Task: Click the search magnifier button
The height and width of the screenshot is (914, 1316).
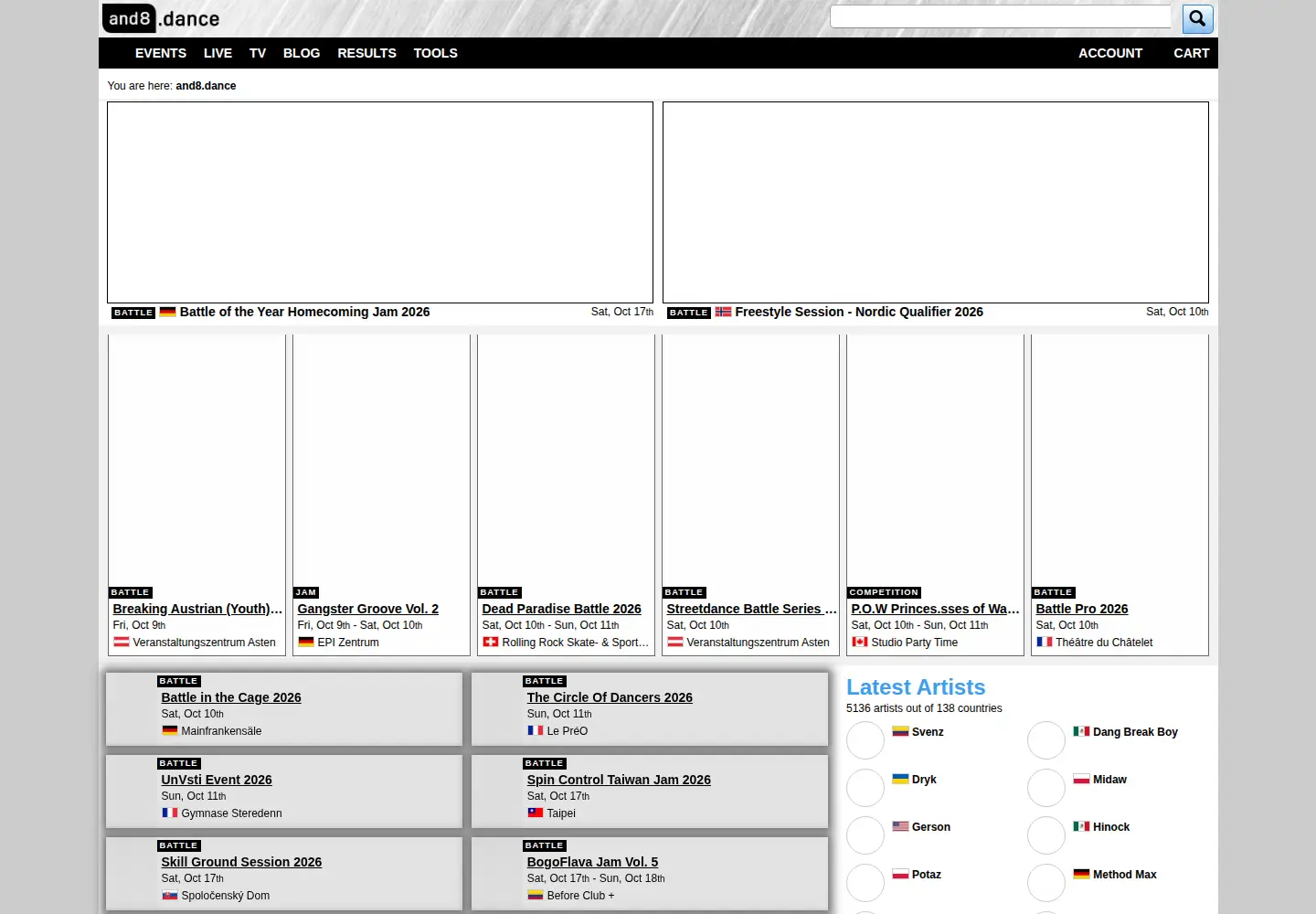Action: pyautogui.click(x=1197, y=18)
